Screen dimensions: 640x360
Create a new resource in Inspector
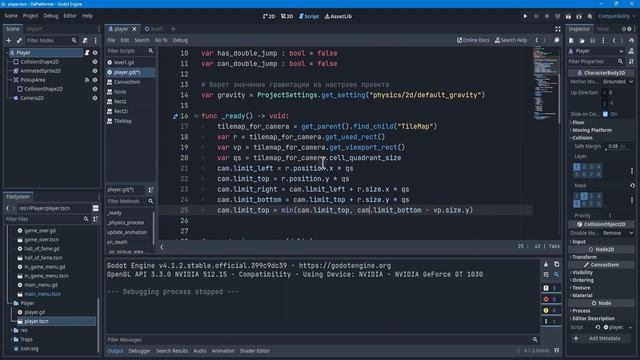[571, 40]
